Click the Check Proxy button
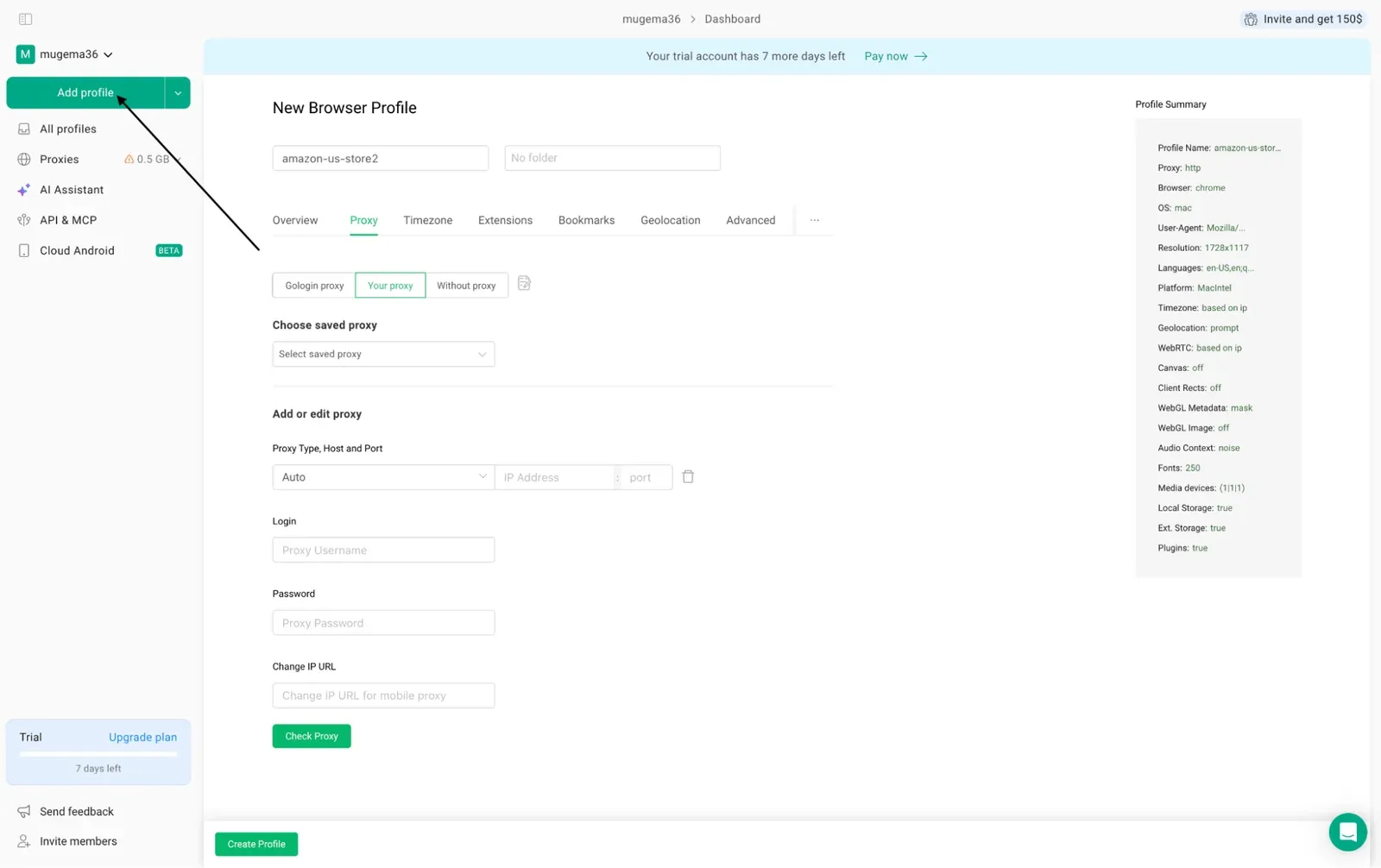Viewport: 1381px width, 868px height. coord(312,736)
